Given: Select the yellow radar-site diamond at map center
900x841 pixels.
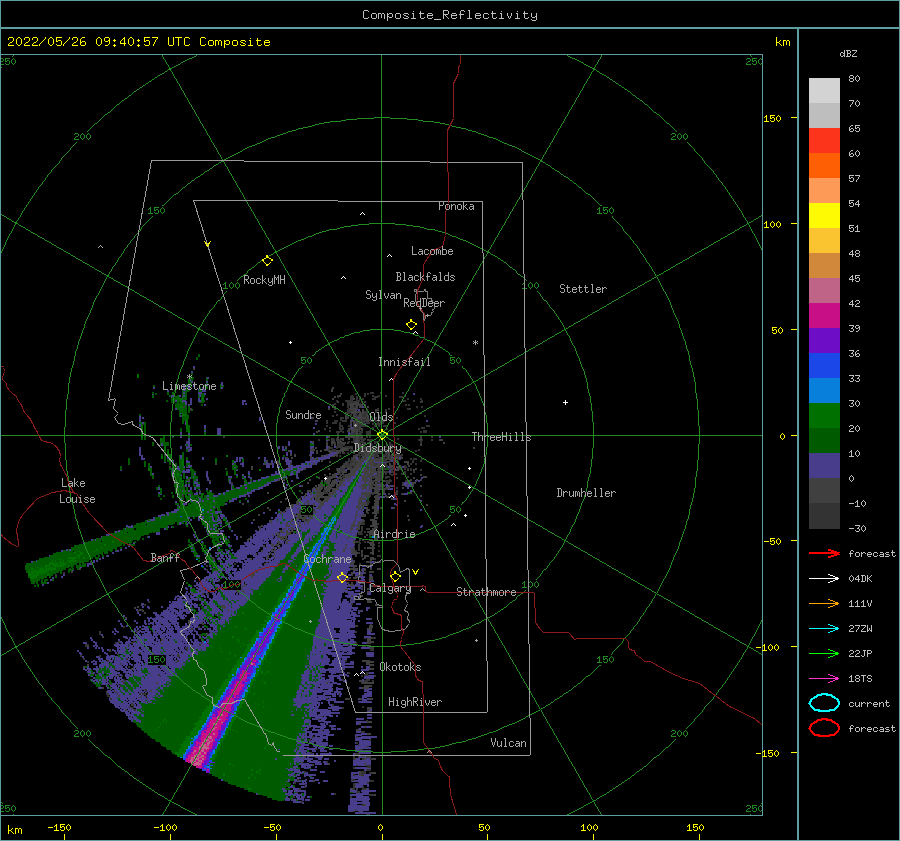Looking at the screenshot, I should (x=382, y=435).
